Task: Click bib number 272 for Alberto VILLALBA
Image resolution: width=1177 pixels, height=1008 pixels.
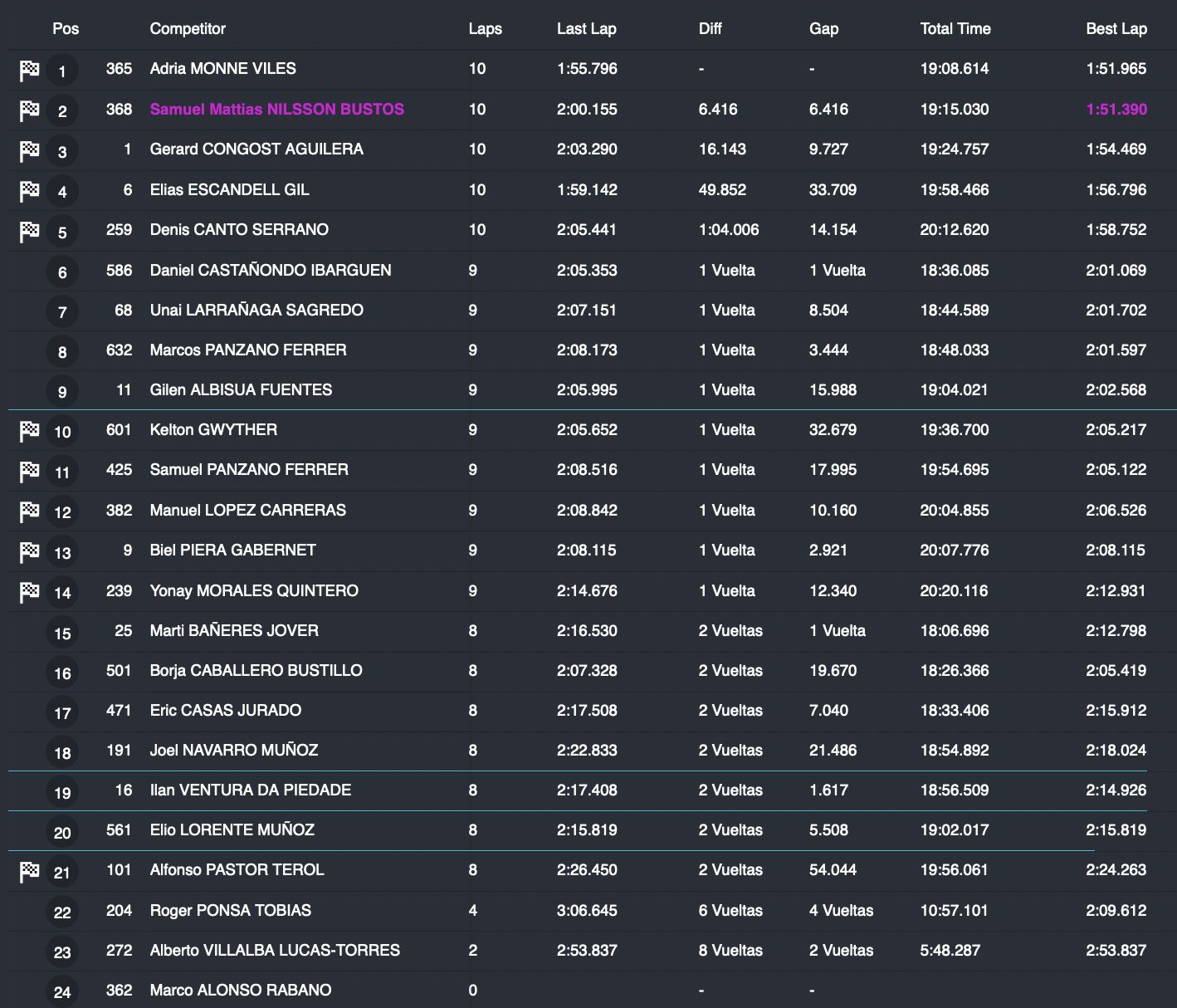Action: (119, 951)
